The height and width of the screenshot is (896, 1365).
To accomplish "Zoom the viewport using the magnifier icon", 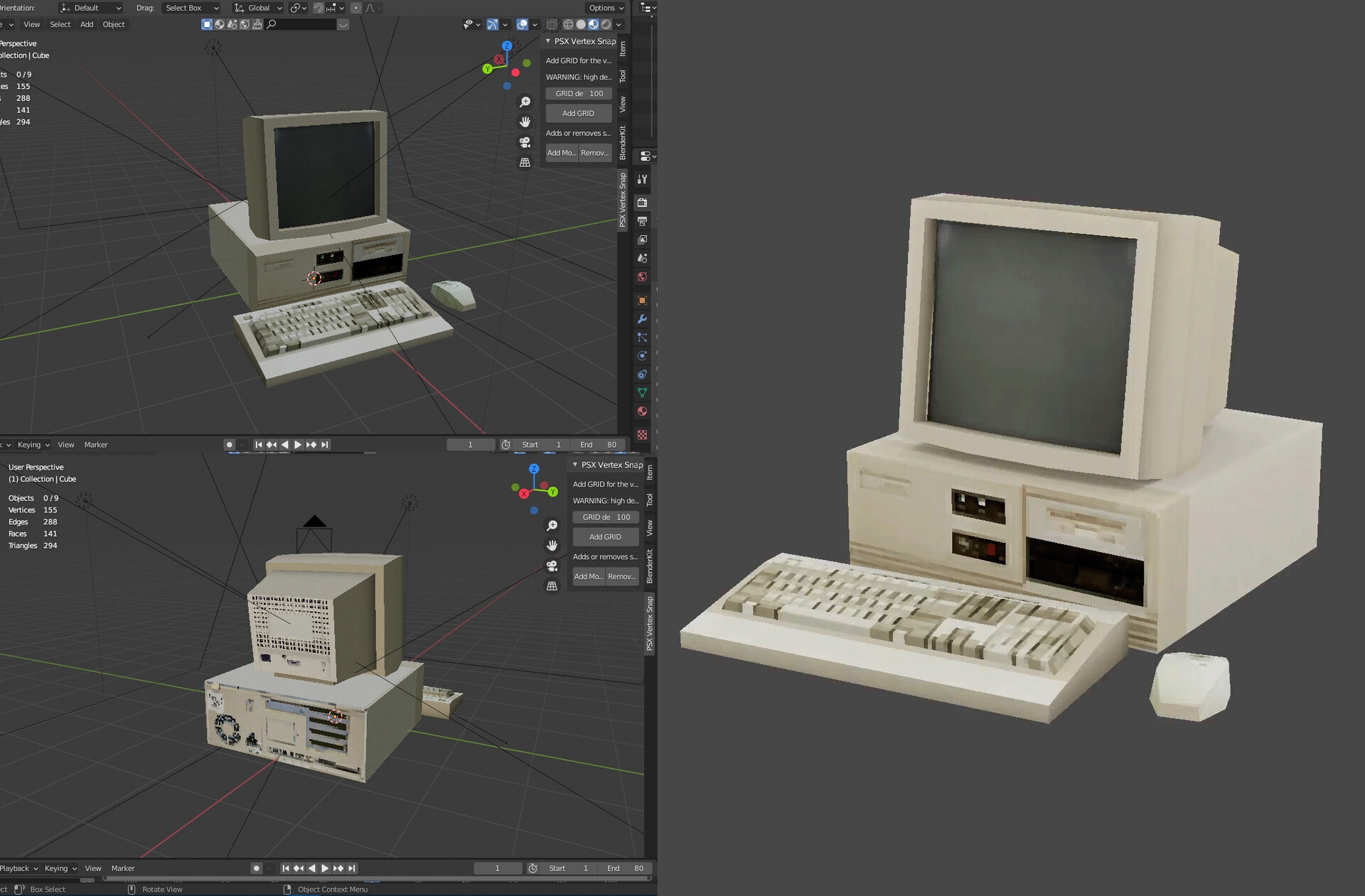I will [x=525, y=102].
